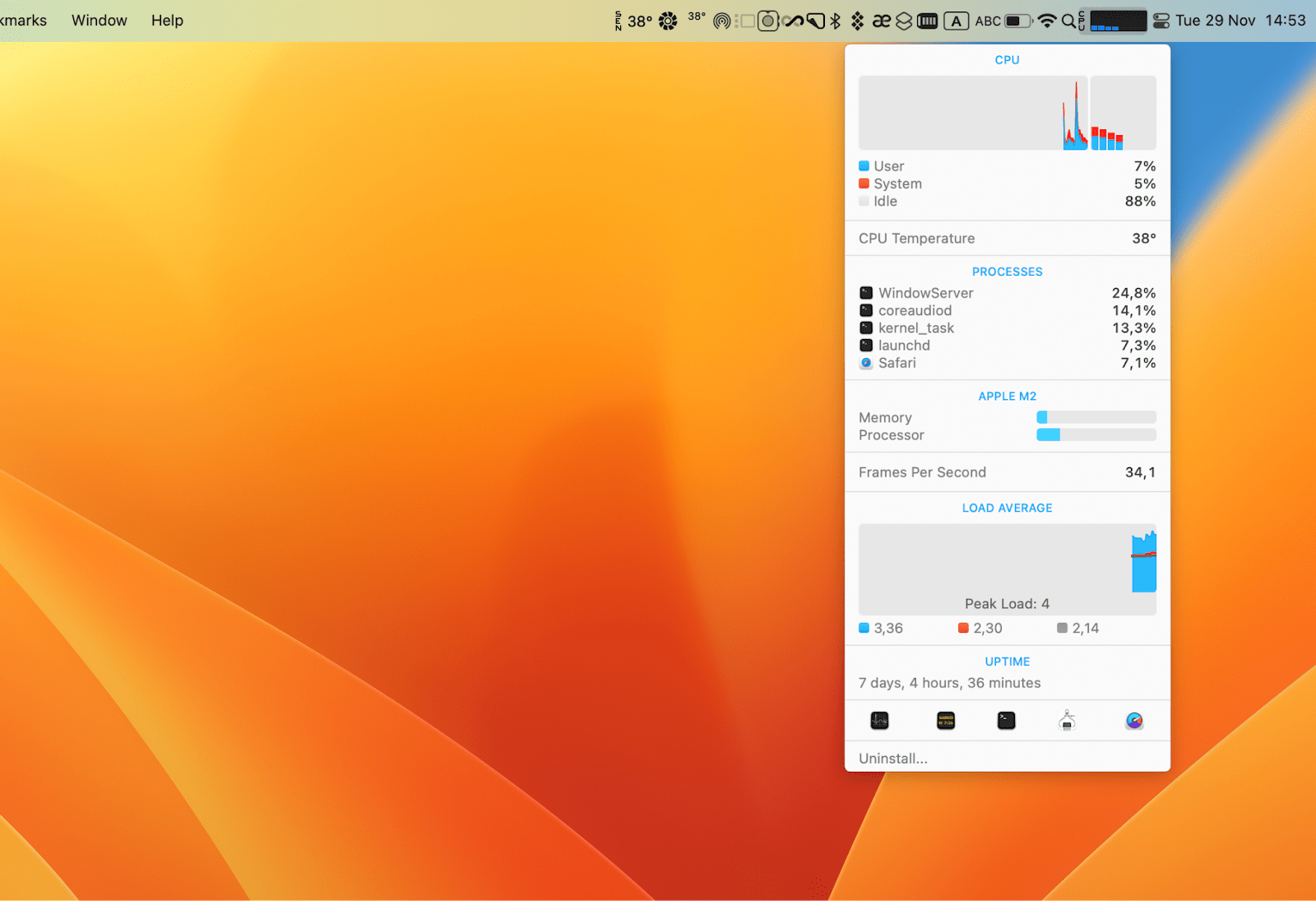This screenshot has width=1316, height=901.
Task: Click the CPU core bars graph
Action: (1124, 113)
